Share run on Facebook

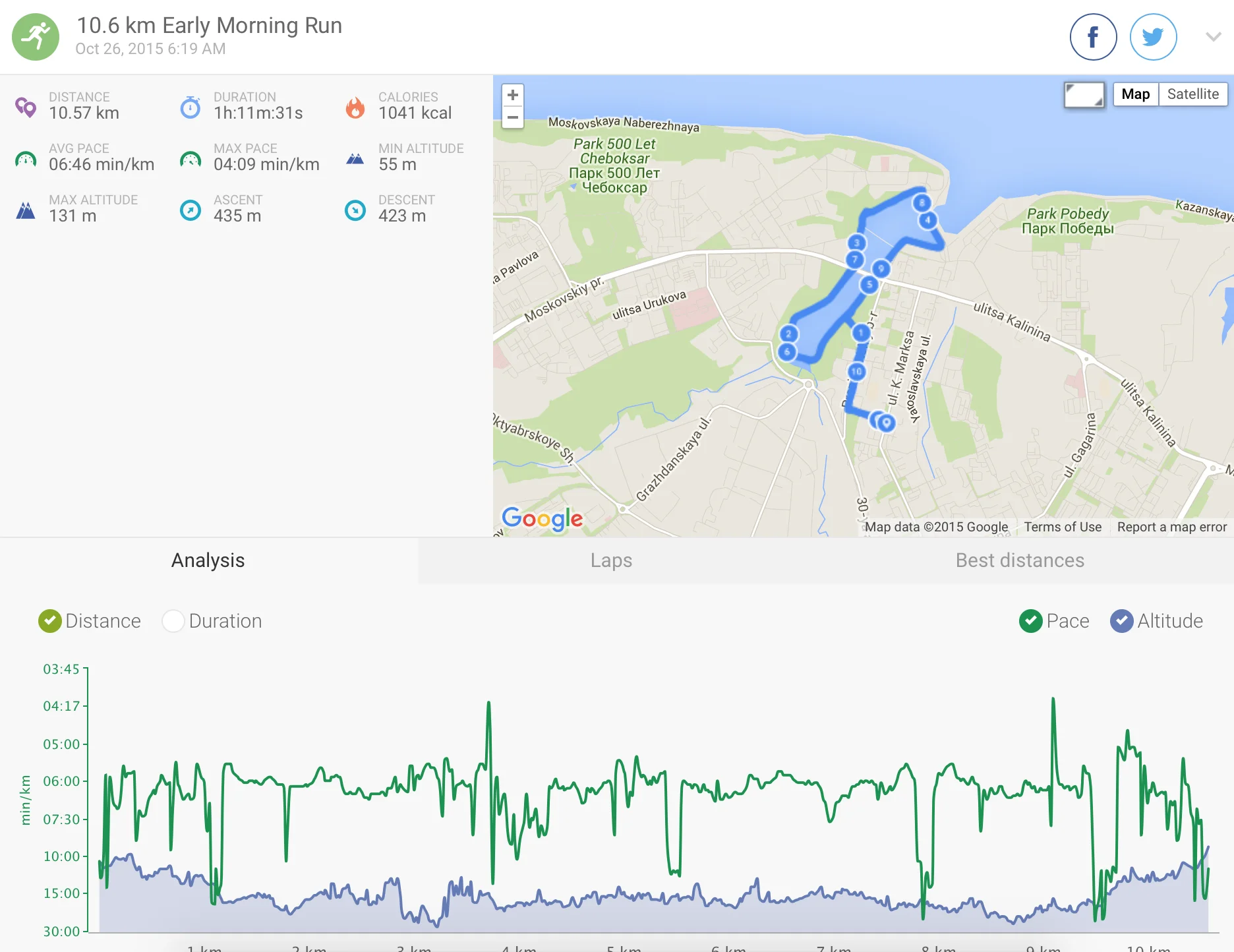(1093, 37)
